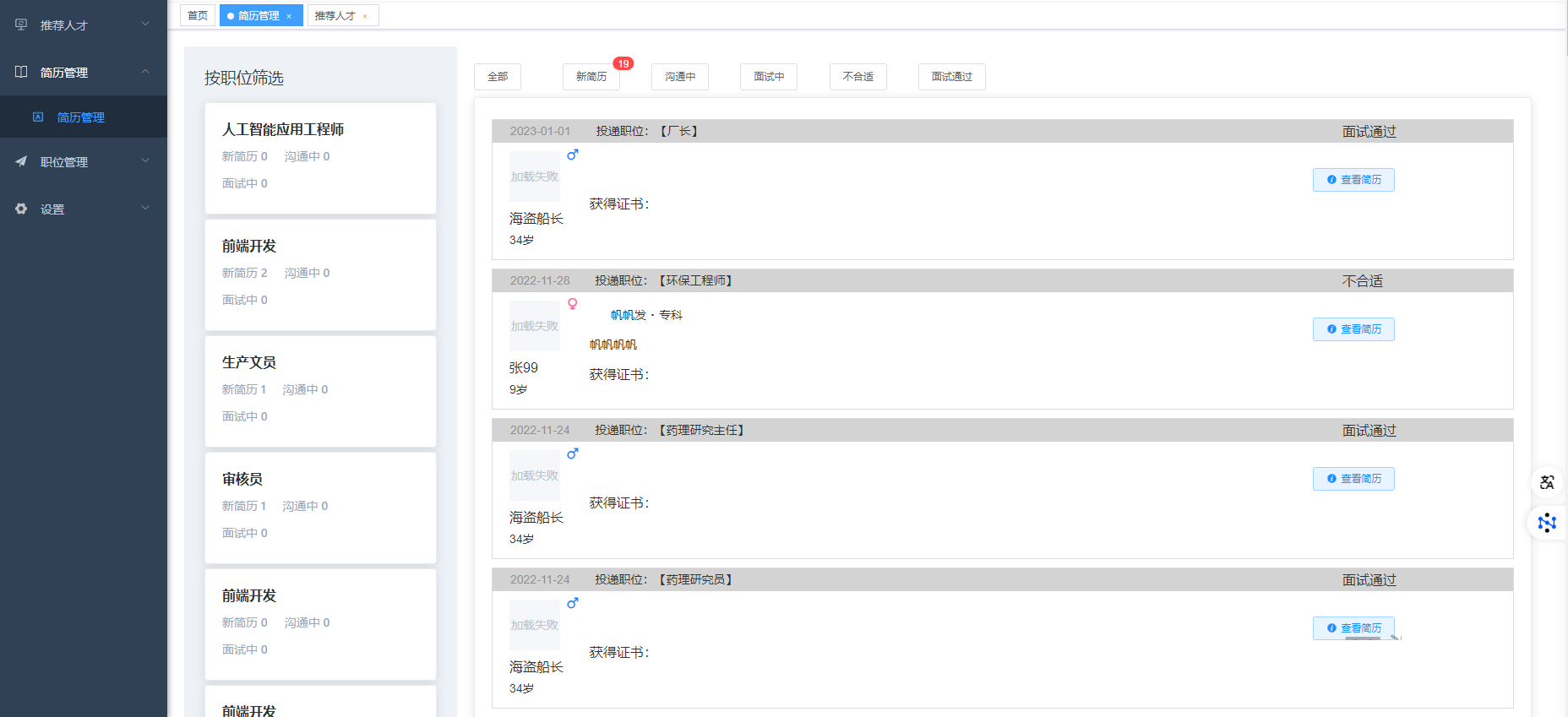Select the 审核员 position card
The height and width of the screenshot is (717, 1568).
pyautogui.click(x=320, y=508)
